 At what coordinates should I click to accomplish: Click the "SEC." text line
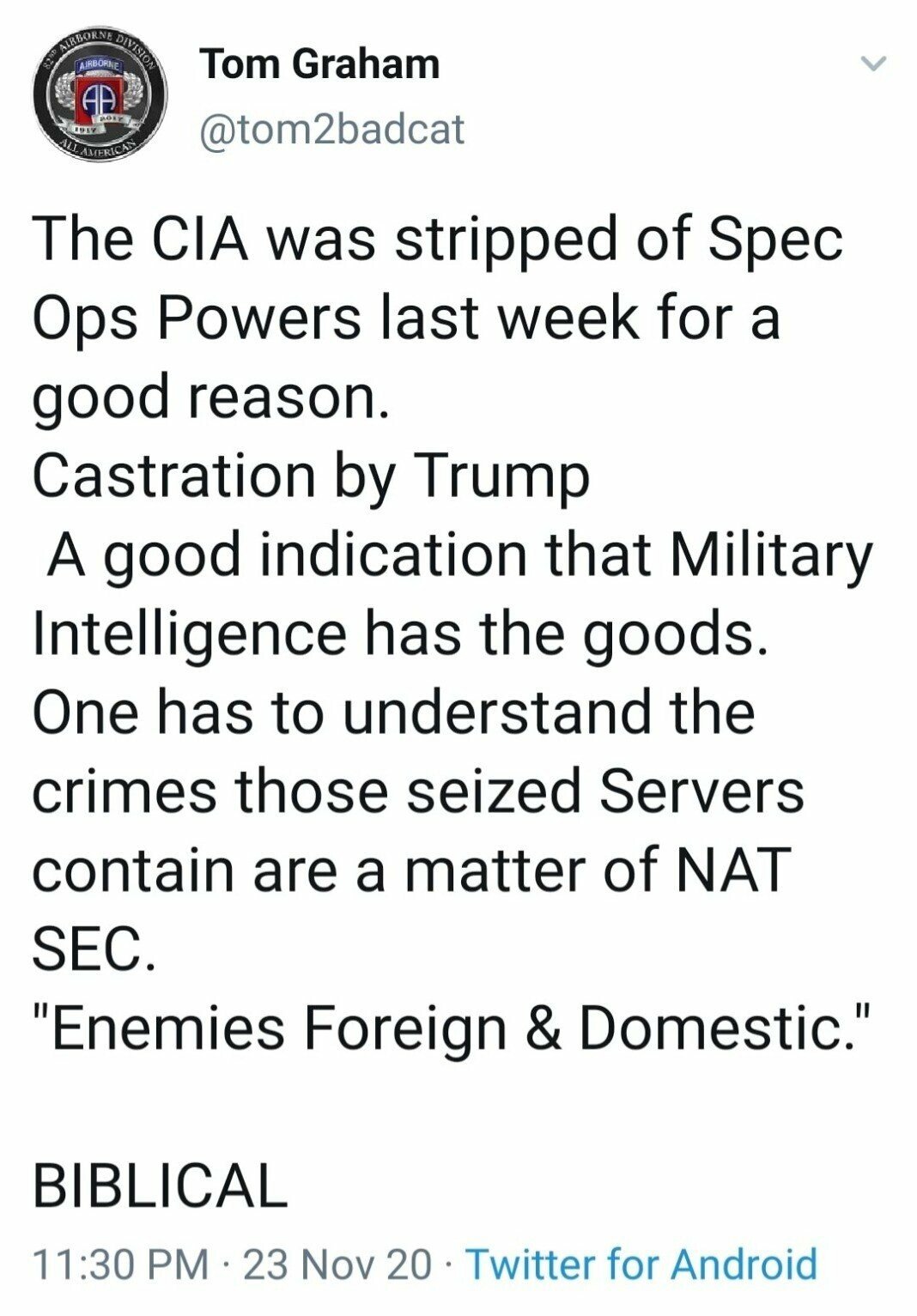click(x=94, y=949)
